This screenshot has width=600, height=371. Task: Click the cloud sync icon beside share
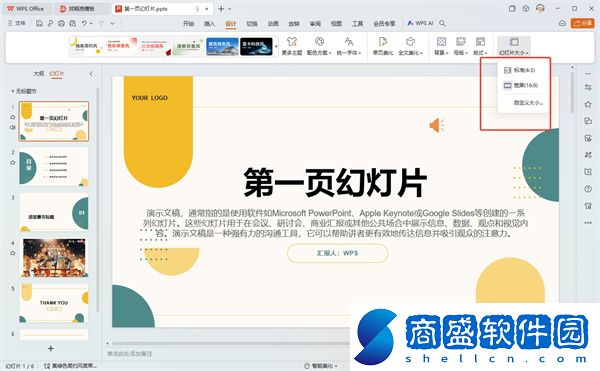click(x=562, y=23)
